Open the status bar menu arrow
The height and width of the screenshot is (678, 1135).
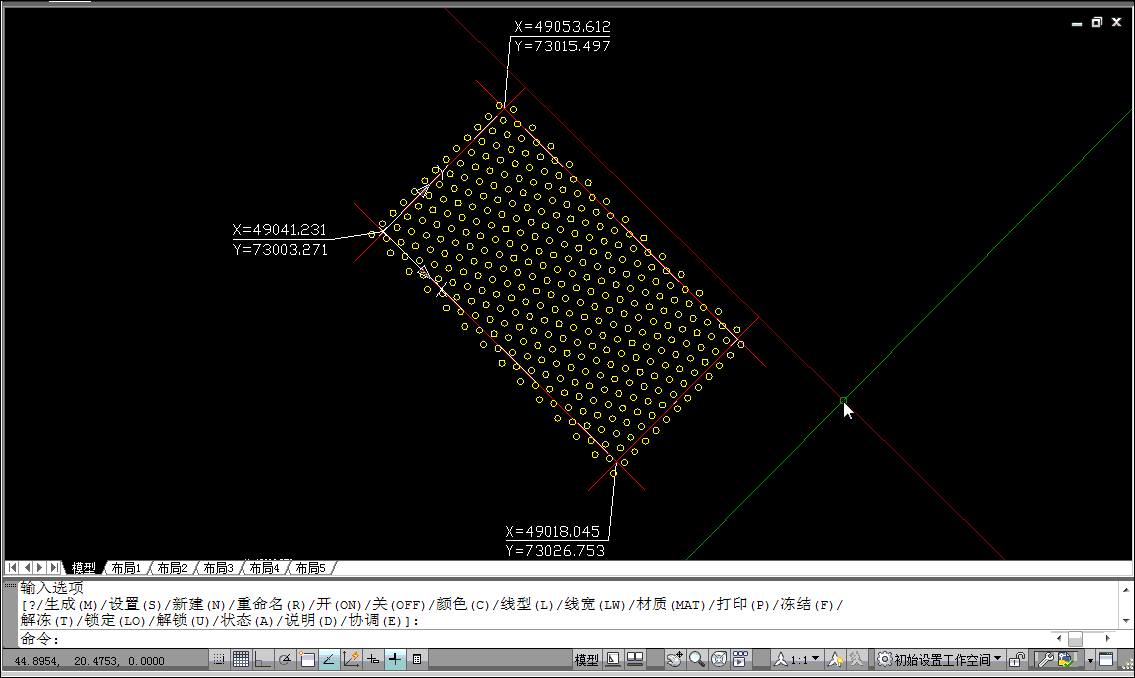[x=1090, y=660]
